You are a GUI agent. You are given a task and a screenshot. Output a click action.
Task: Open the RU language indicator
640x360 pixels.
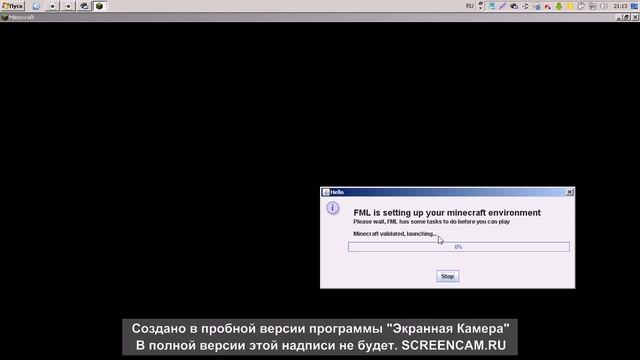pos(470,6)
